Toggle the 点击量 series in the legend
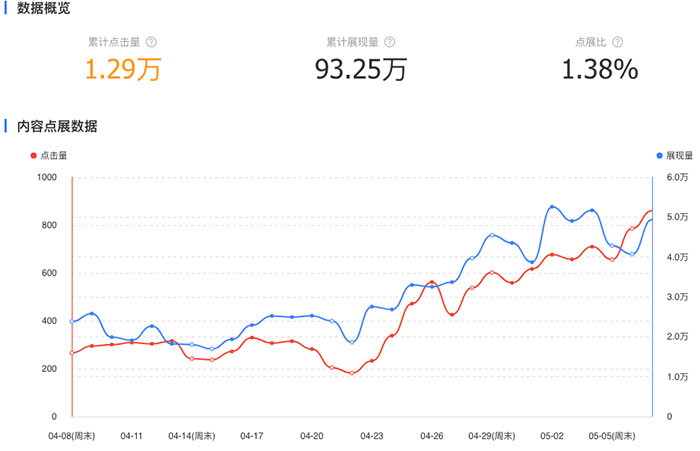This screenshot has width=700, height=451. point(49,156)
